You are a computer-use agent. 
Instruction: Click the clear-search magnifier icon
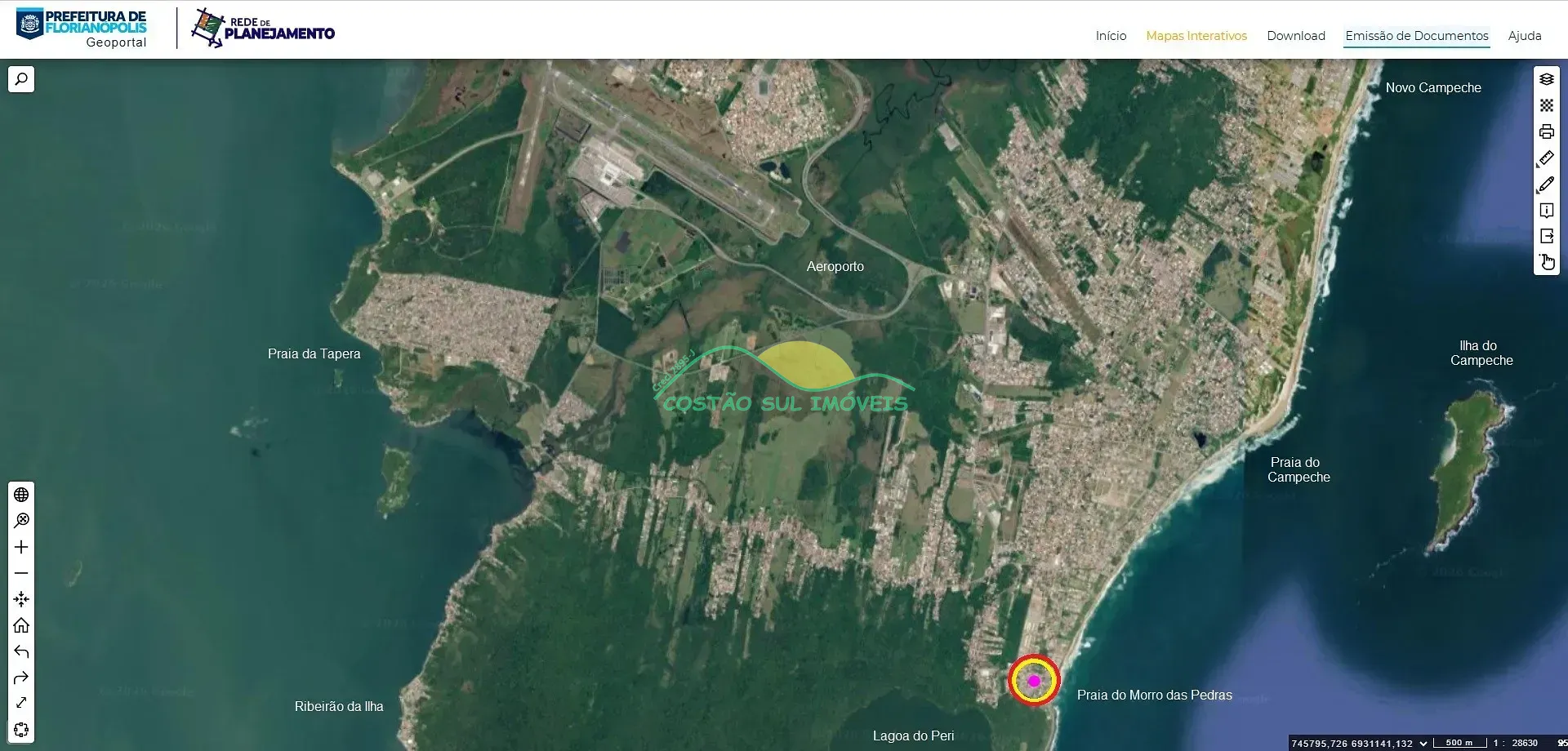21,521
